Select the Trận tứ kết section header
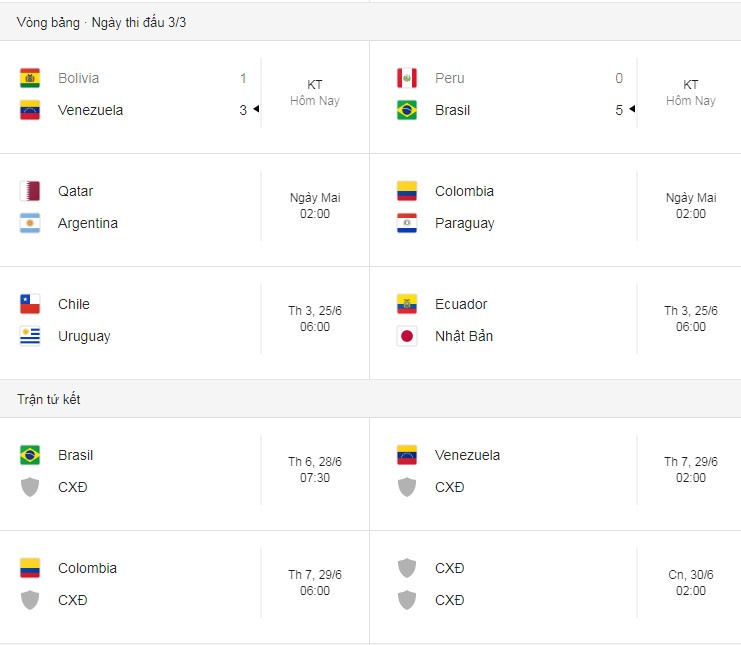Screen dimensions: 741x645 (370, 399)
